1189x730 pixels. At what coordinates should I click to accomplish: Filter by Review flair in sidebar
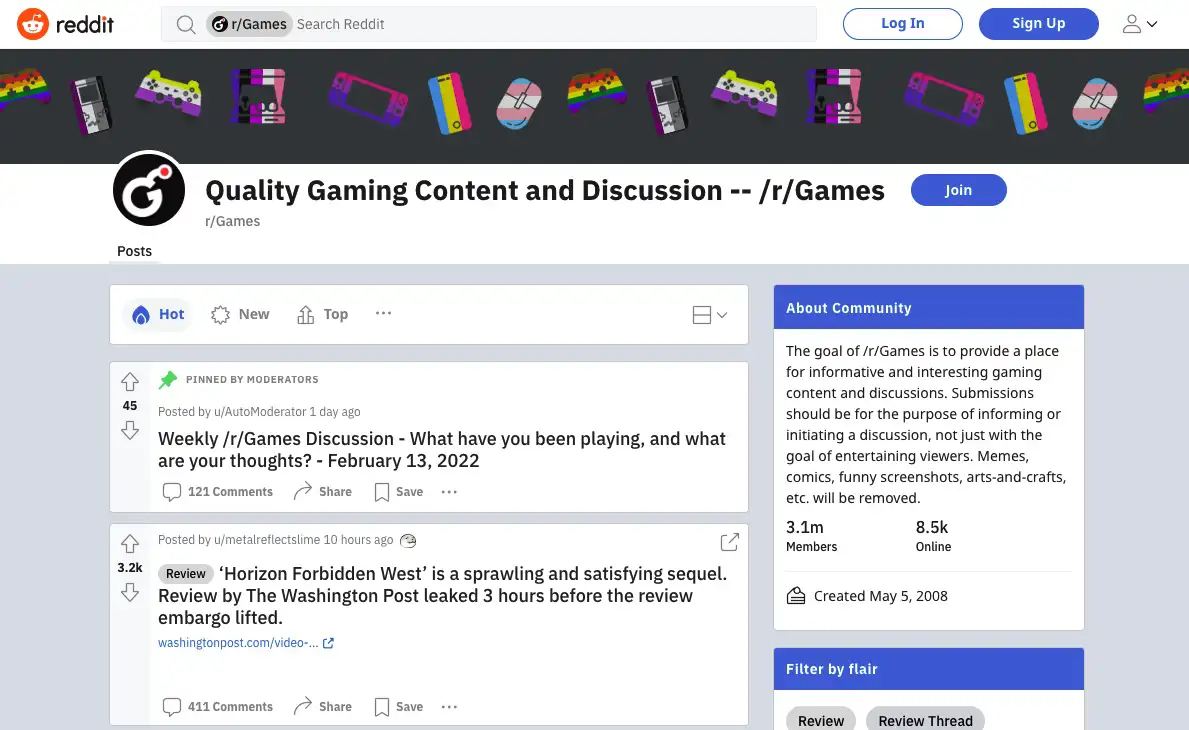[x=820, y=720]
